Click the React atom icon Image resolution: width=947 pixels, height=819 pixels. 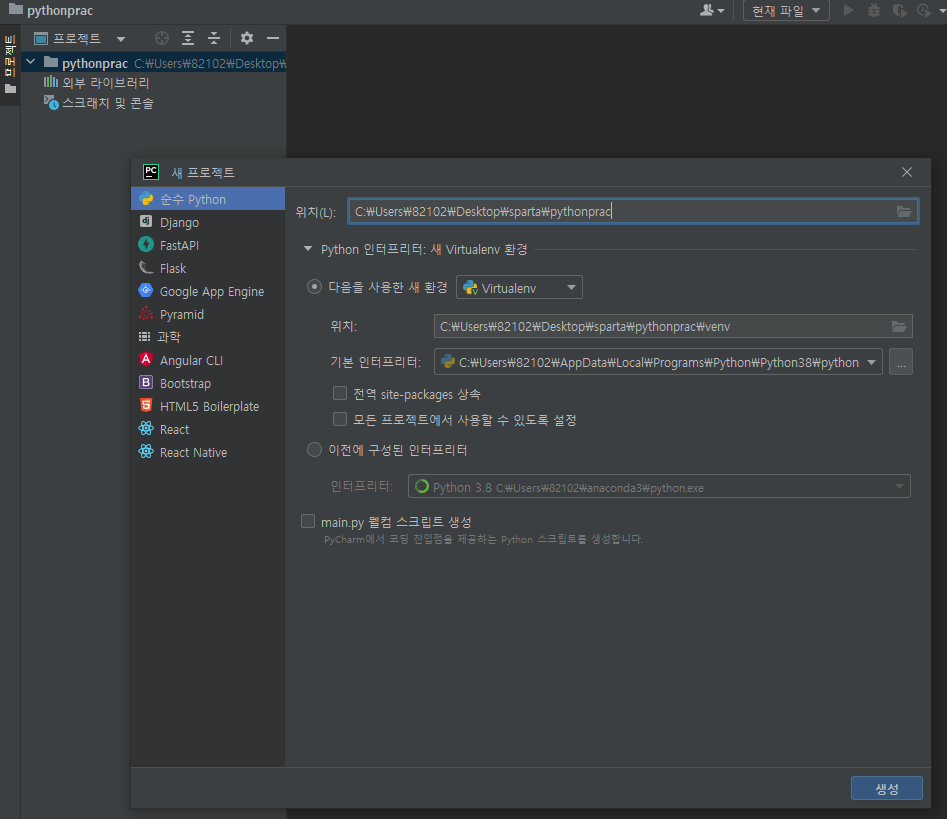[x=146, y=429]
